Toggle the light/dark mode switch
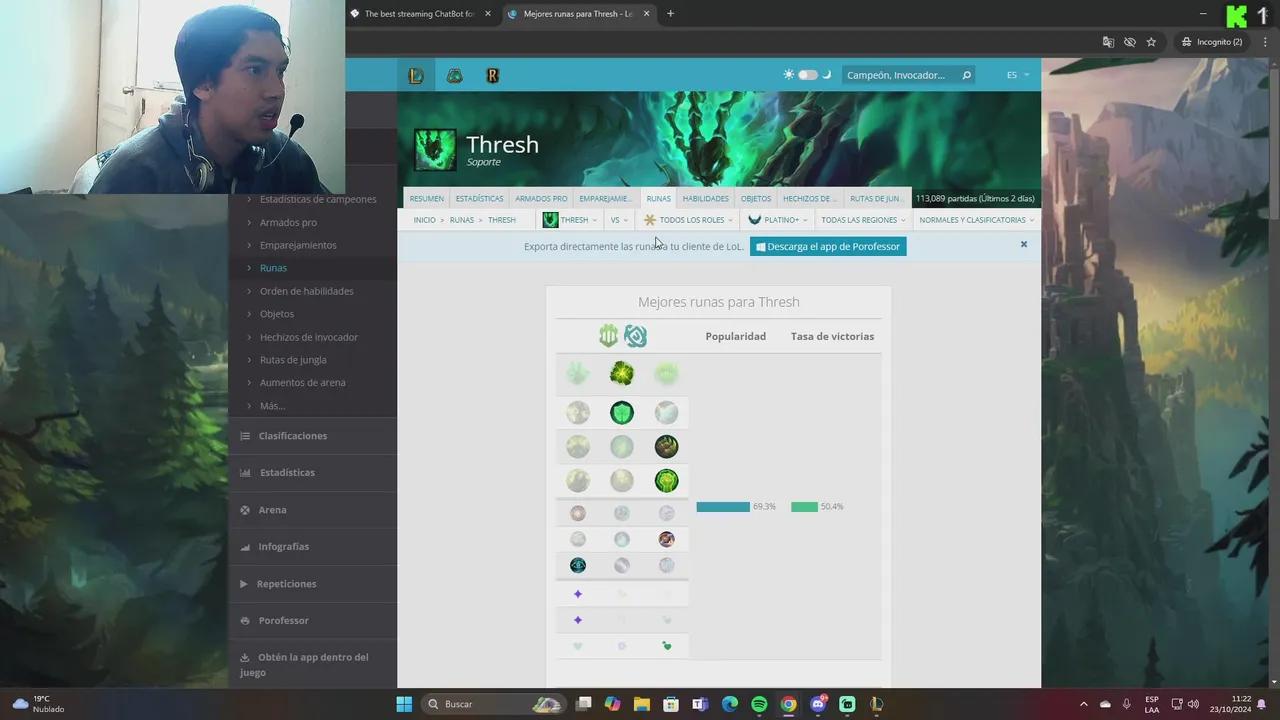Viewport: 1280px width, 720px height. click(x=808, y=75)
